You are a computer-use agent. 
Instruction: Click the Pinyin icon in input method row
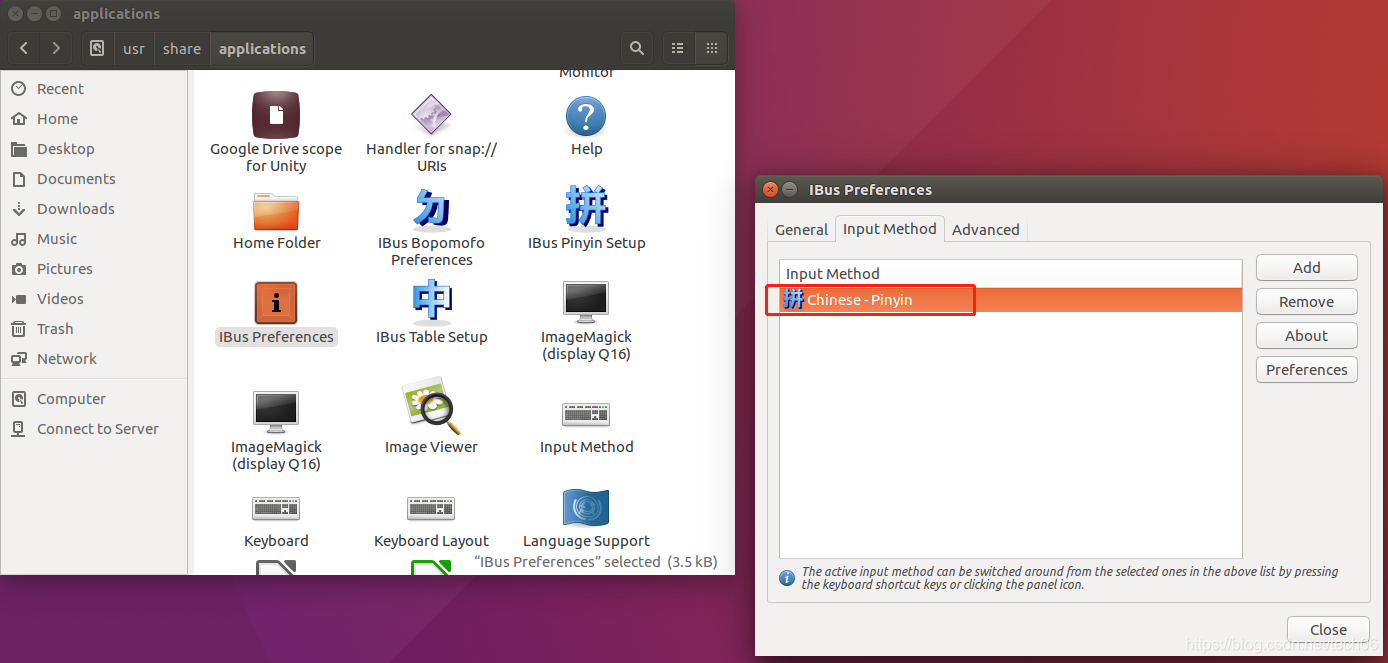pos(793,299)
